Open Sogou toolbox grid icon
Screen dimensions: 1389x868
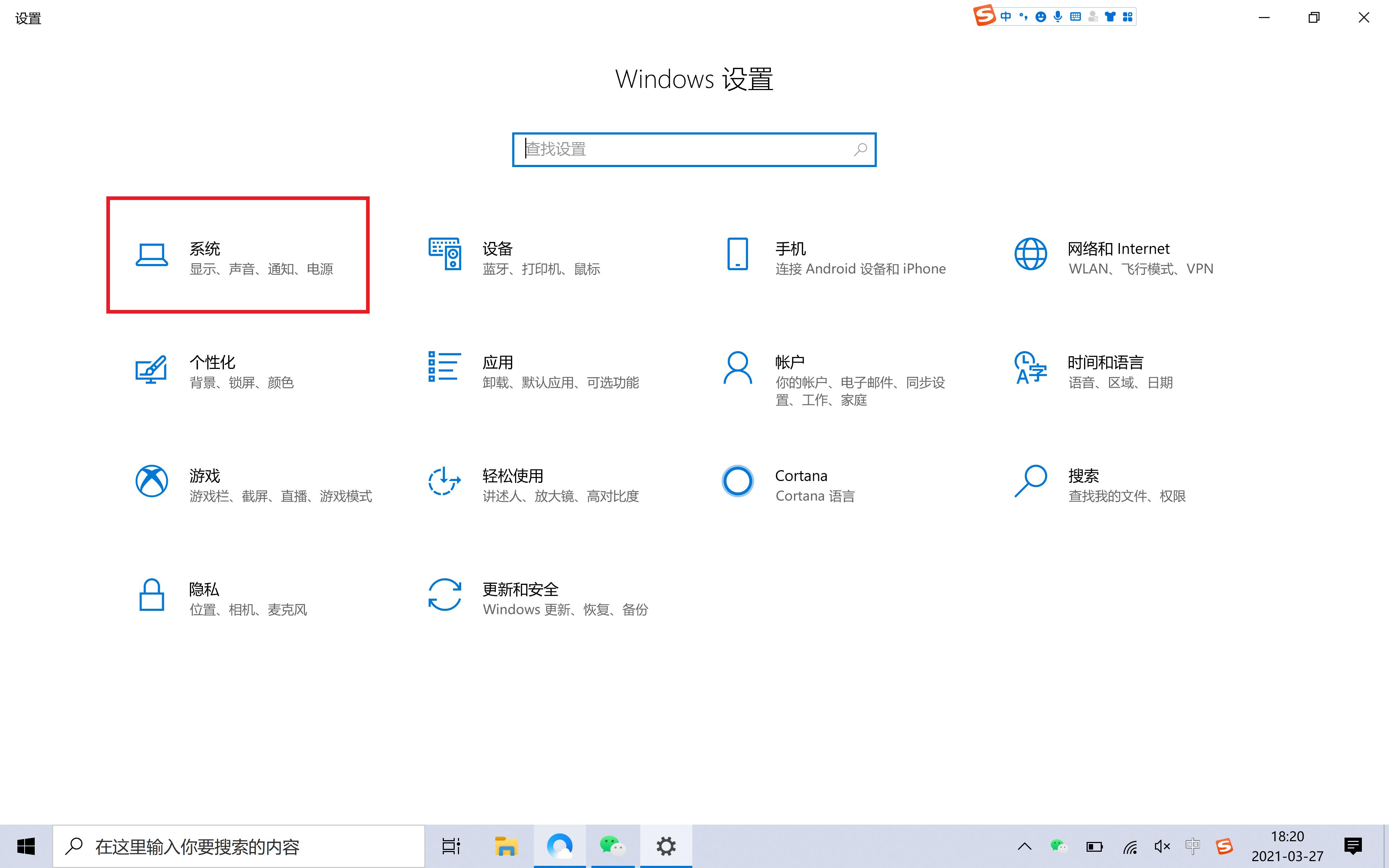(1128, 16)
